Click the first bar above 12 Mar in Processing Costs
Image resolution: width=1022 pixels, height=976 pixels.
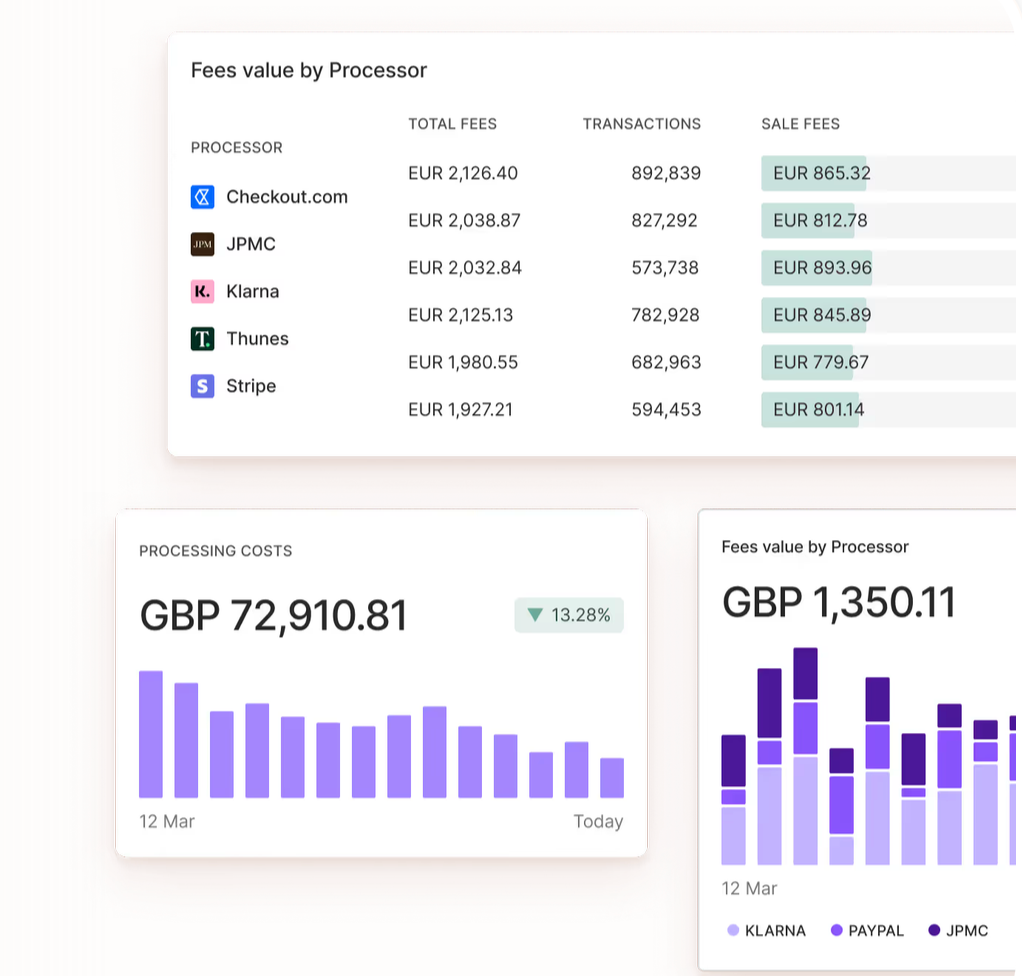click(151, 734)
